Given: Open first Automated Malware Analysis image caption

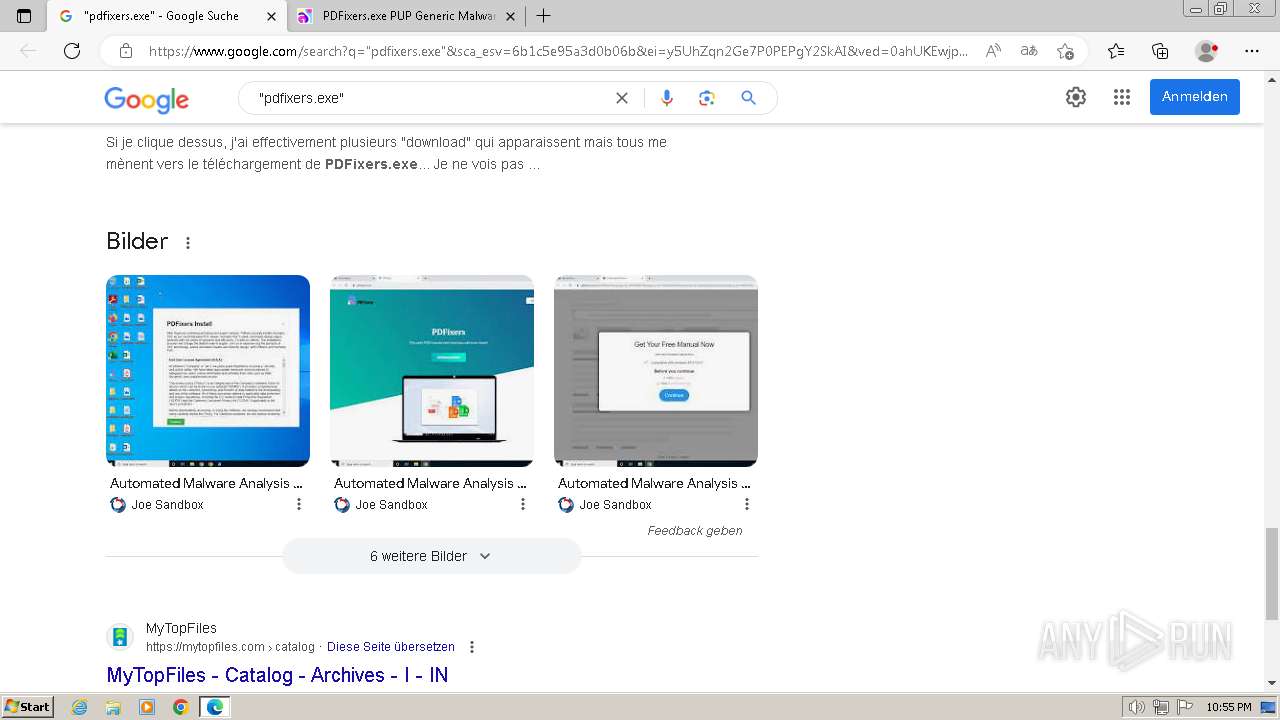Looking at the screenshot, I should point(206,483).
